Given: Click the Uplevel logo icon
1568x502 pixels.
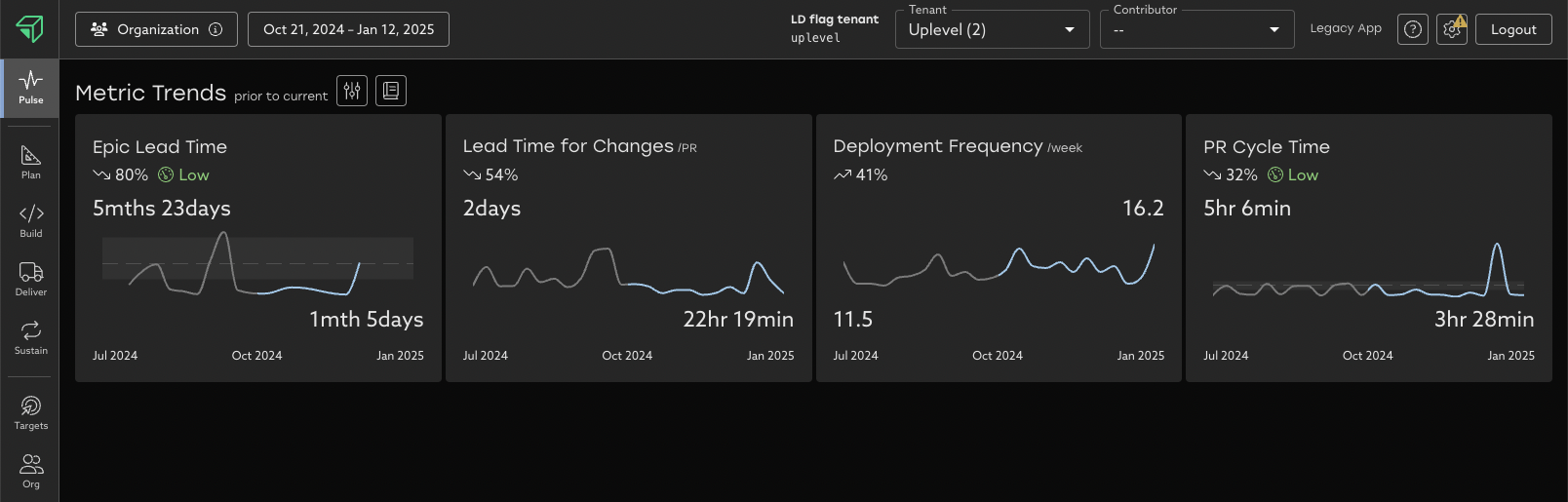Looking at the screenshot, I should [x=29, y=29].
